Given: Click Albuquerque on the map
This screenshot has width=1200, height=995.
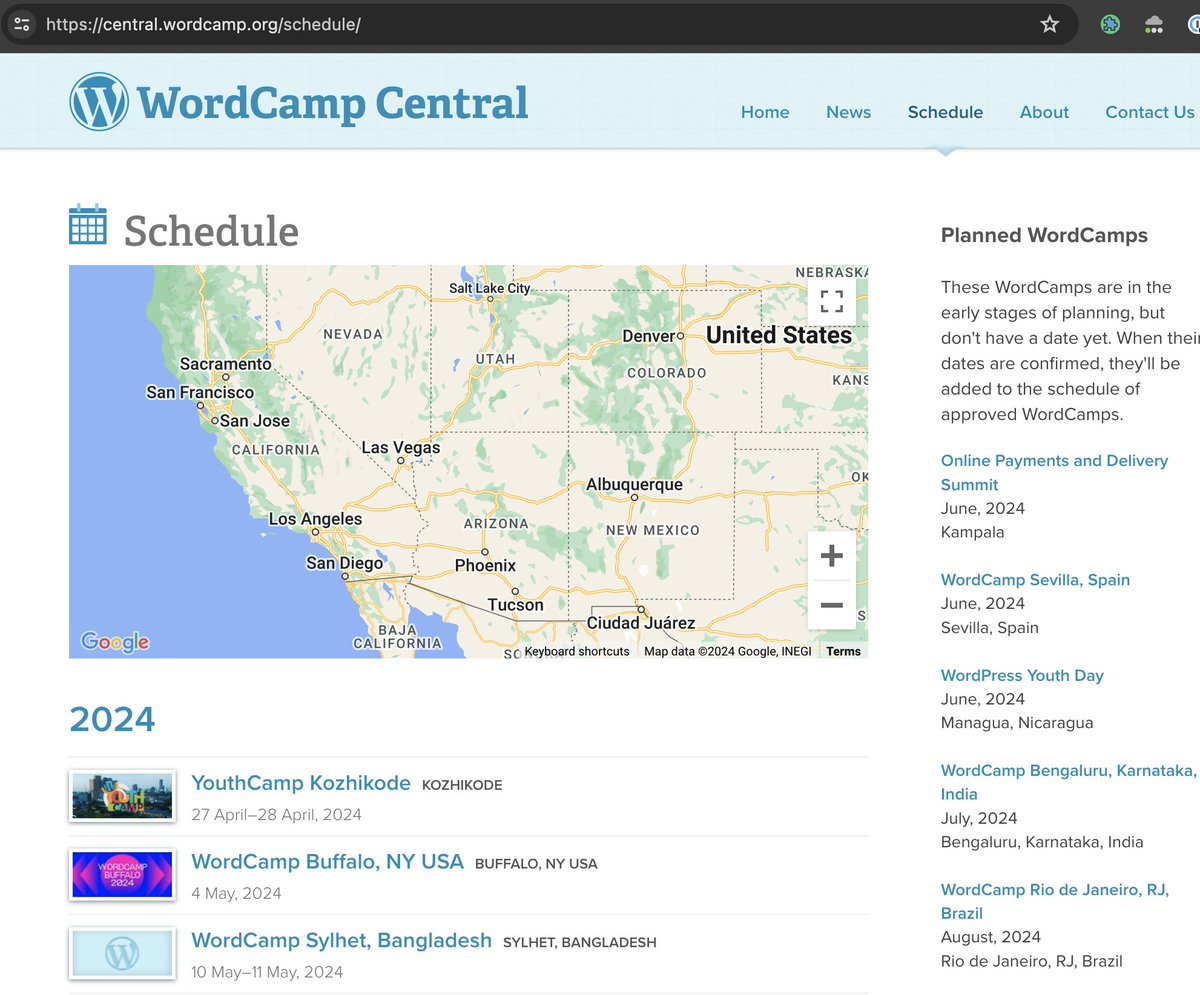Looking at the screenshot, I should (x=634, y=485).
